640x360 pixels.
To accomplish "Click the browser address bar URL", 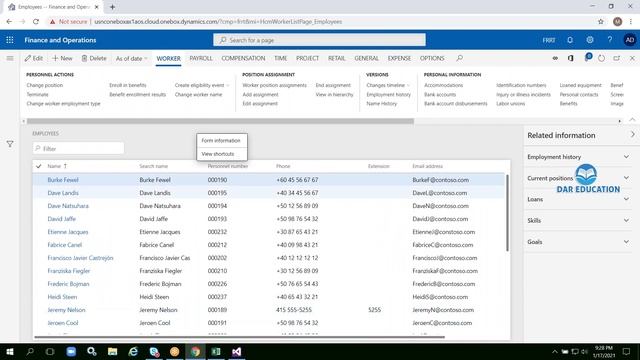I will tap(218, 22).
